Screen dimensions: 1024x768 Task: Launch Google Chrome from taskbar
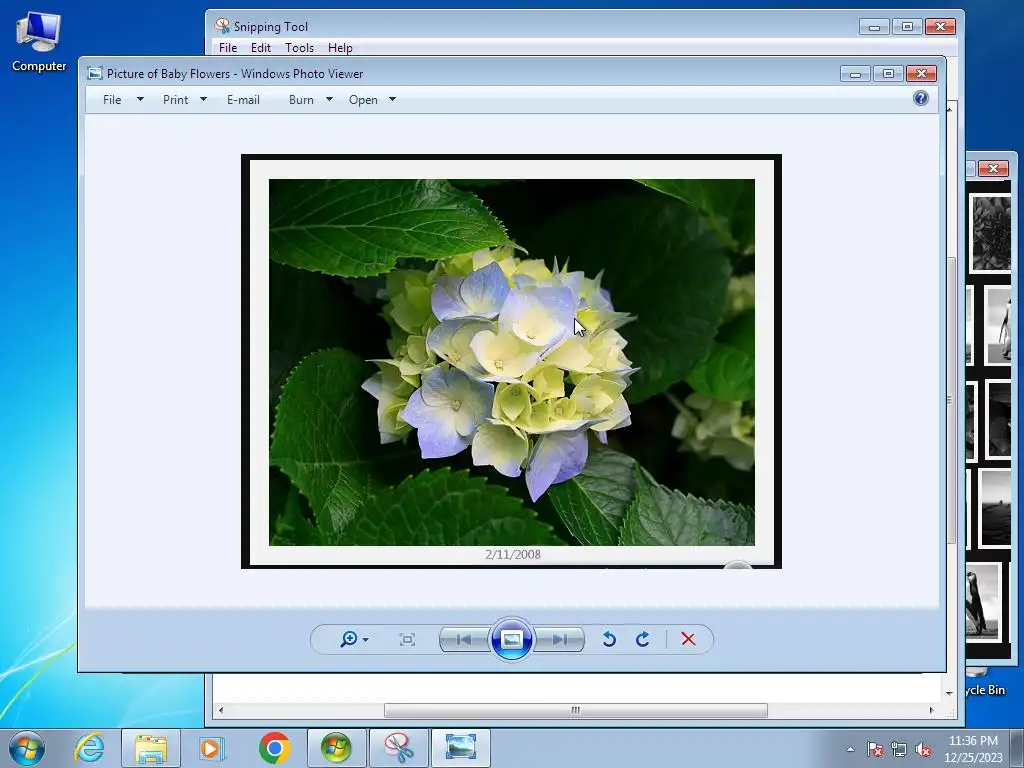(274, 748)
